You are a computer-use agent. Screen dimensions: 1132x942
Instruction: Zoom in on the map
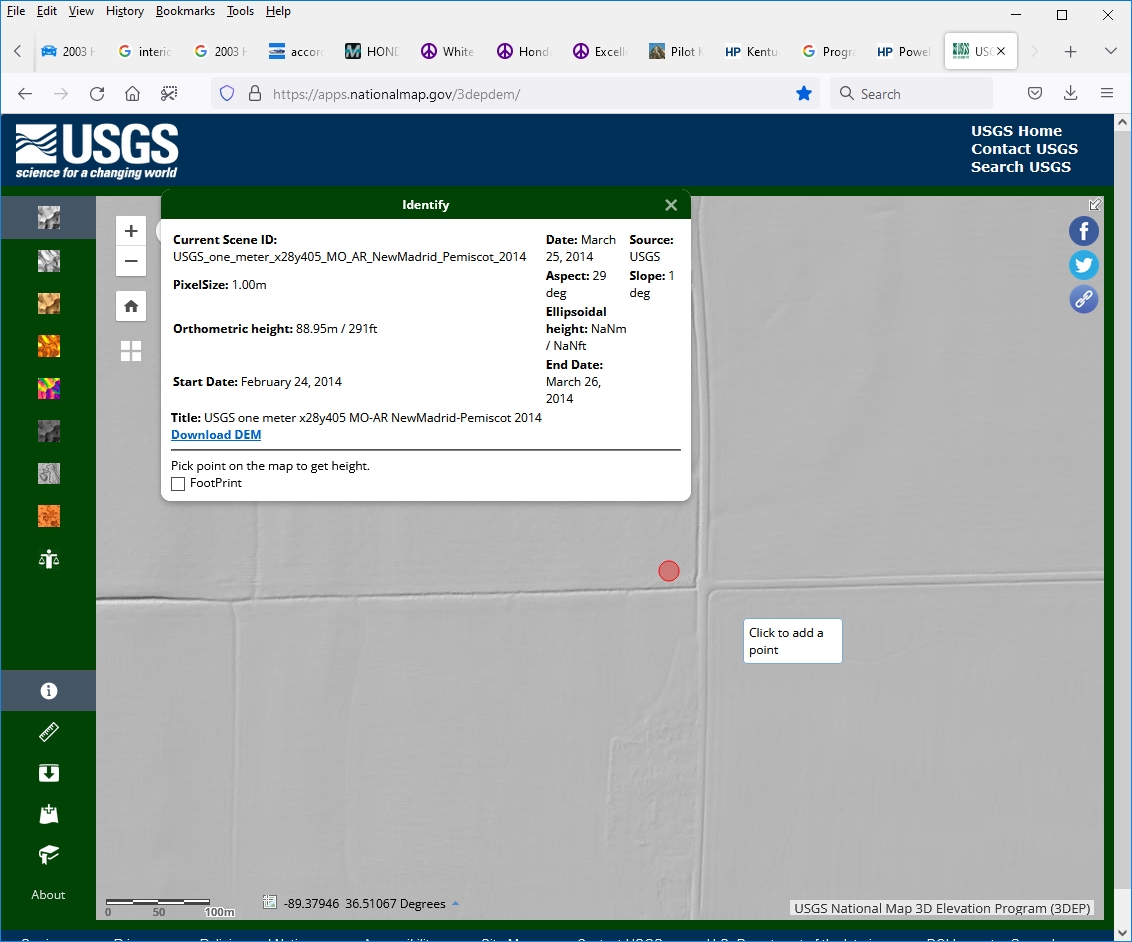click(131, 231)
